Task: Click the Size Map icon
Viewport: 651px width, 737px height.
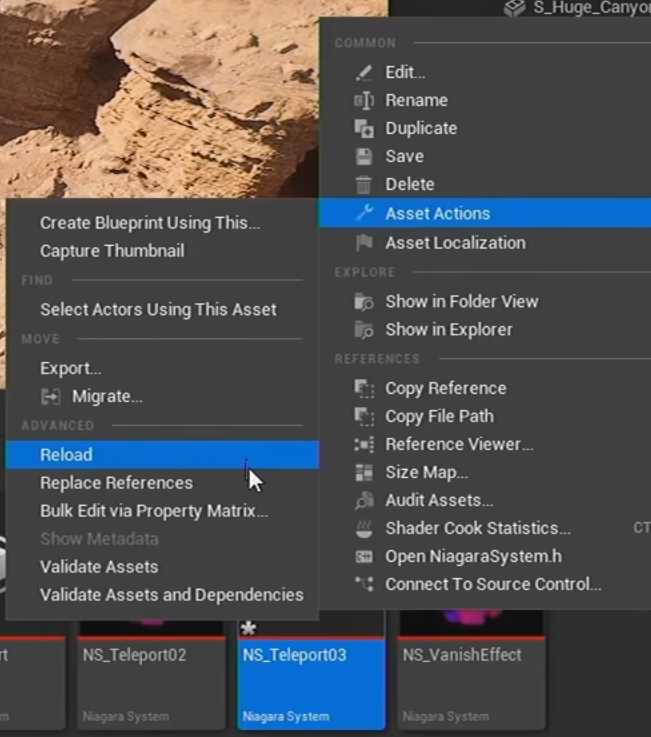Action: [364, 472]
